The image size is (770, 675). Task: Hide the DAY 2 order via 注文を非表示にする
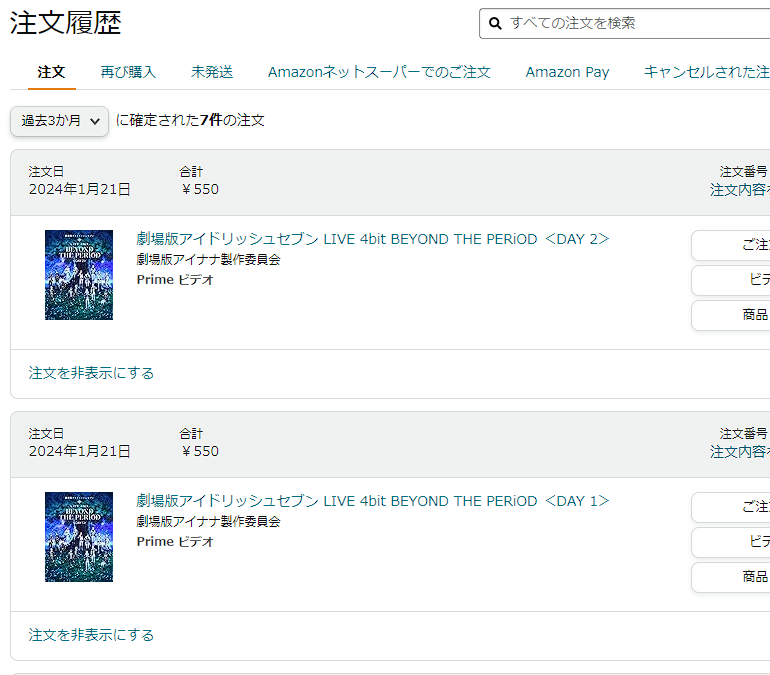point(91,373)
